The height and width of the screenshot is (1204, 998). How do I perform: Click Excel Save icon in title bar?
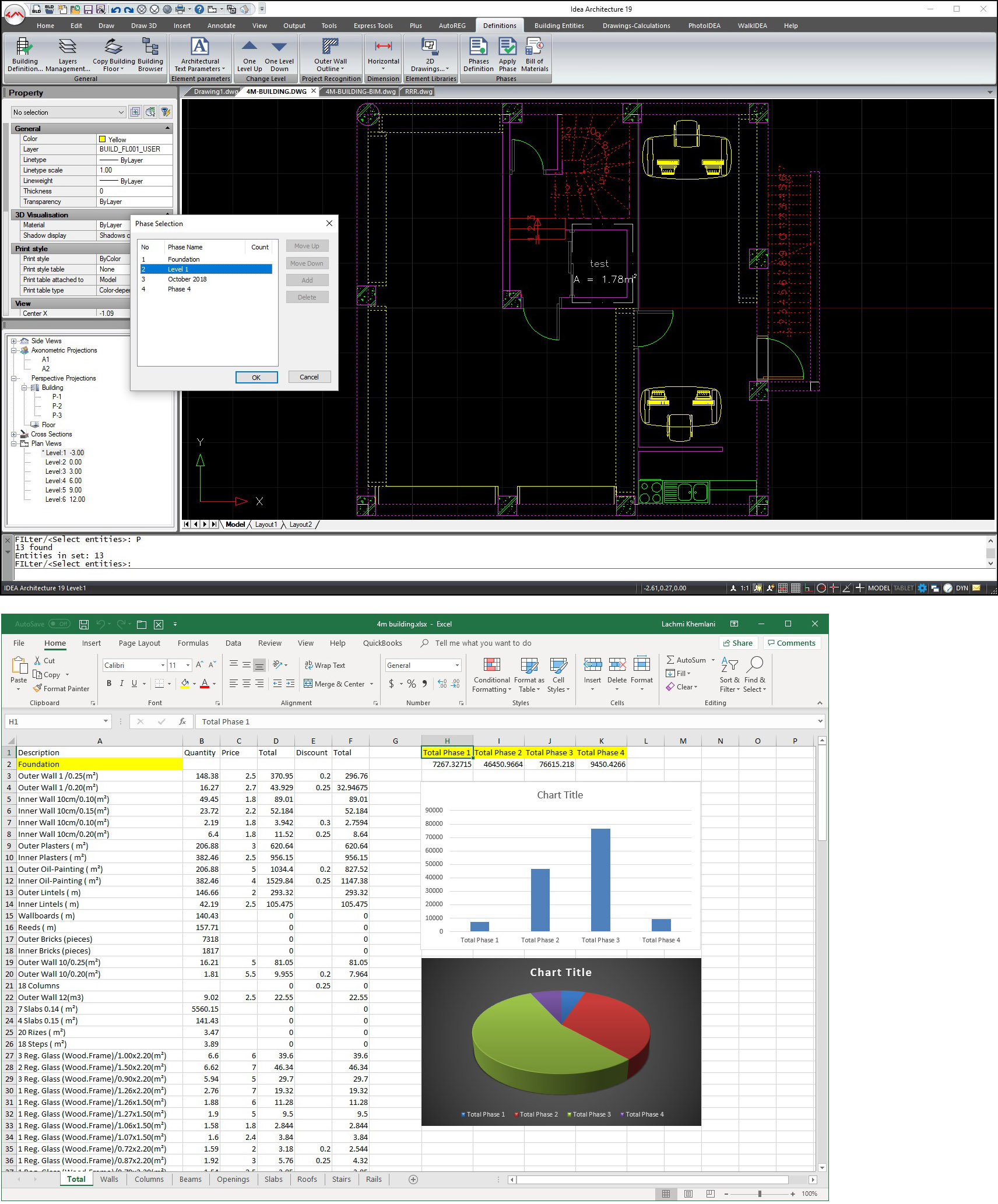(x=84, y=624)
